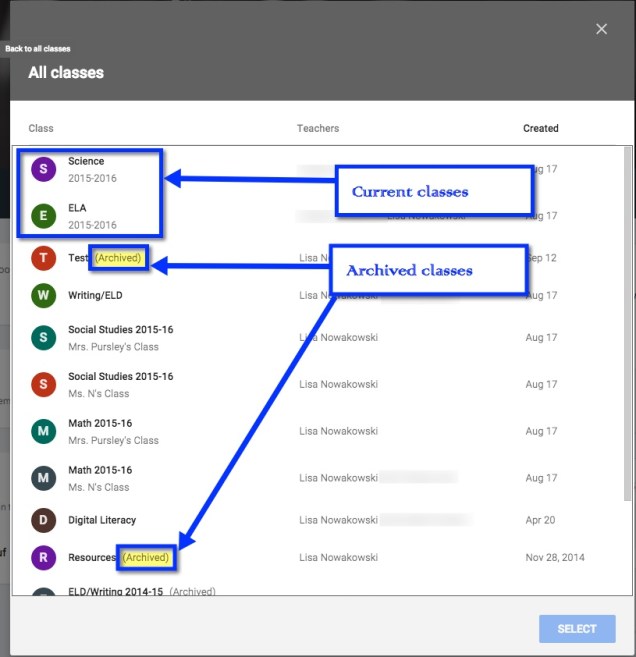Click the green E ELA class icon
Image resolution: width=636 pixels, height=657 pixels.
coord(43,216)
